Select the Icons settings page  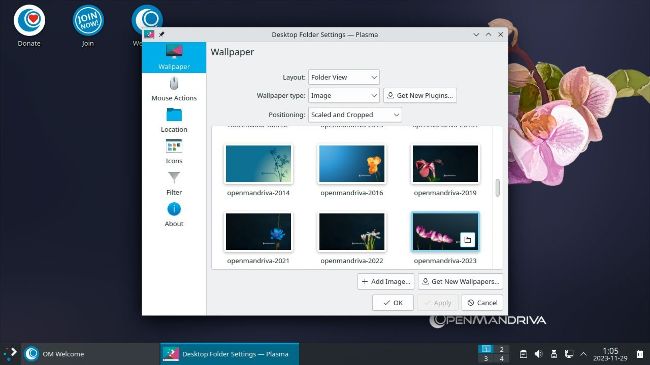click(174, 152)
